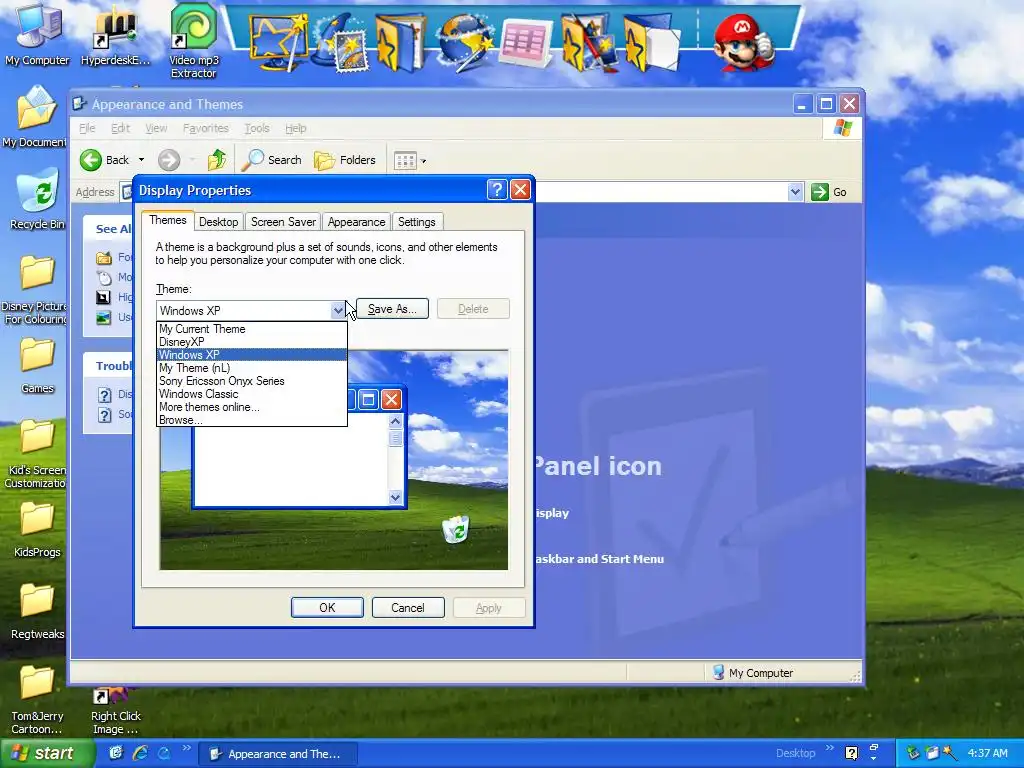
Task: Collapse the Theme combo box arrow
Action: point(338,310)
